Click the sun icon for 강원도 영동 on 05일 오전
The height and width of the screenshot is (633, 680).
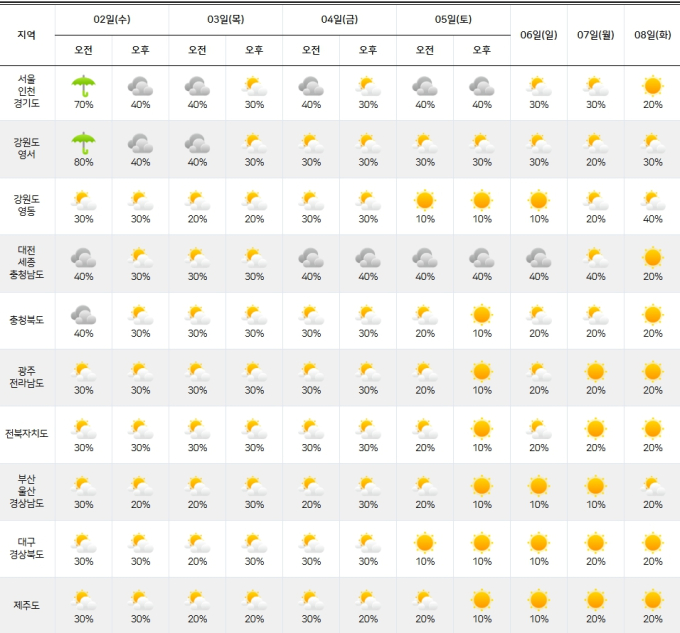[x=425, y=200]
